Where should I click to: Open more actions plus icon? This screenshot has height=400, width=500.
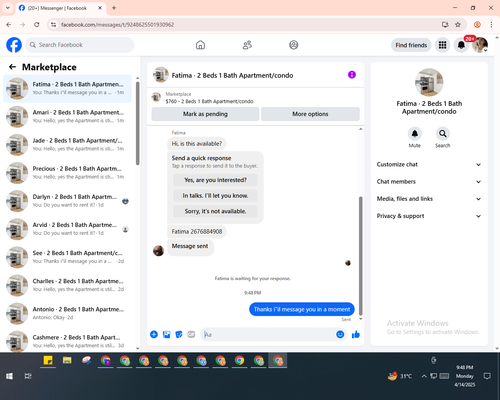click(x=154, y=334)
